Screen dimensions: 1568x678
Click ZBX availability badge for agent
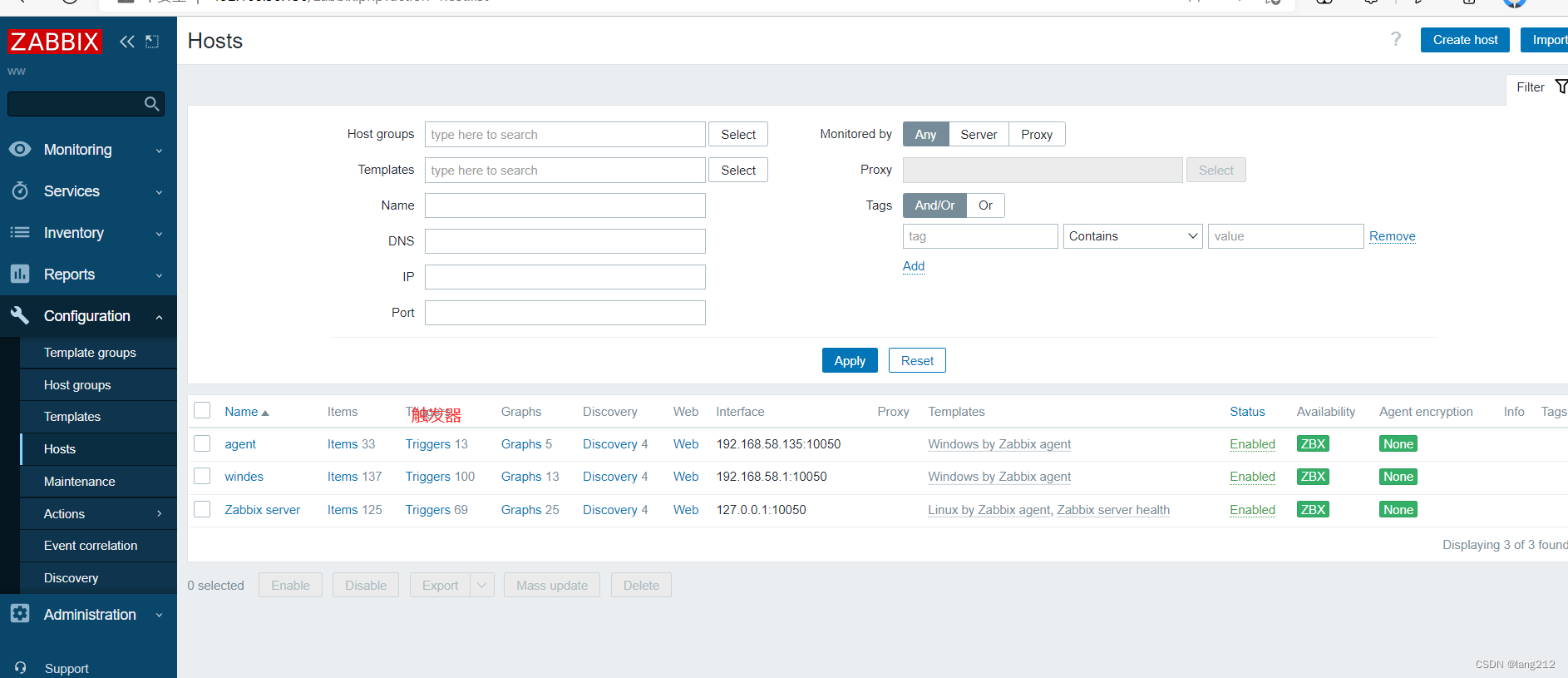(1313, 444)
